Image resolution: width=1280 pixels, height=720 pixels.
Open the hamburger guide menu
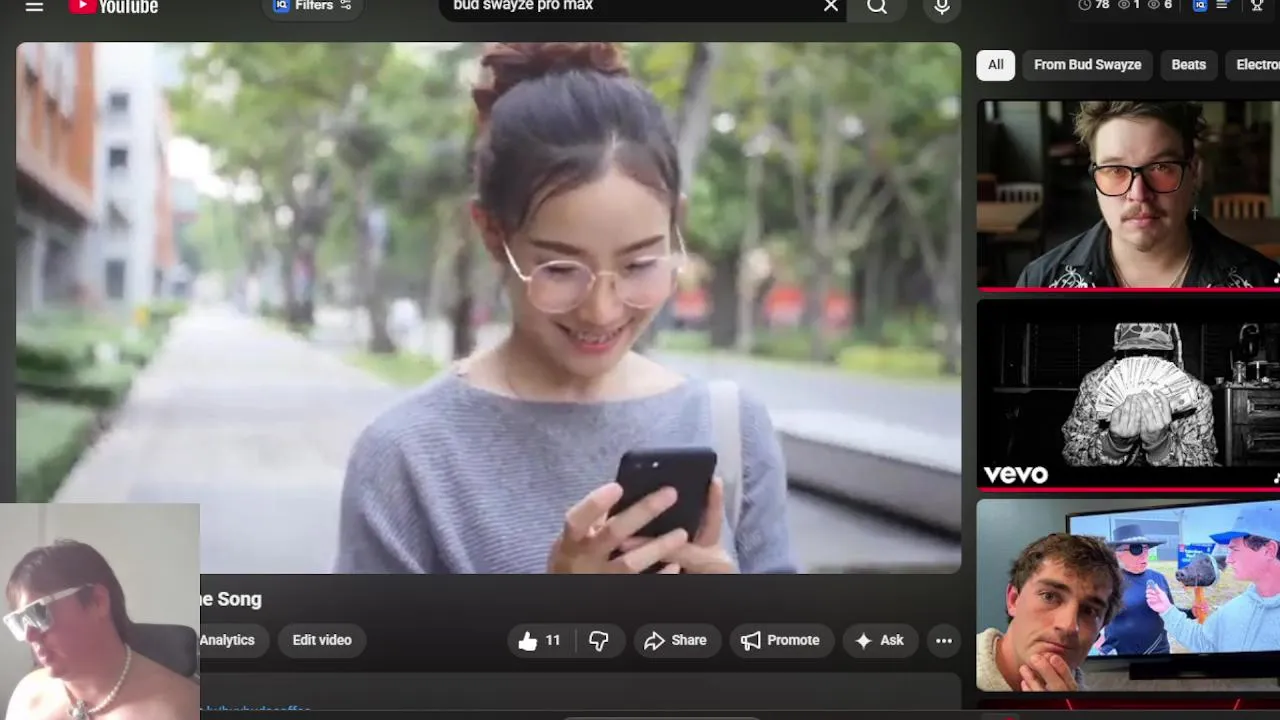[x=34, y=6]
